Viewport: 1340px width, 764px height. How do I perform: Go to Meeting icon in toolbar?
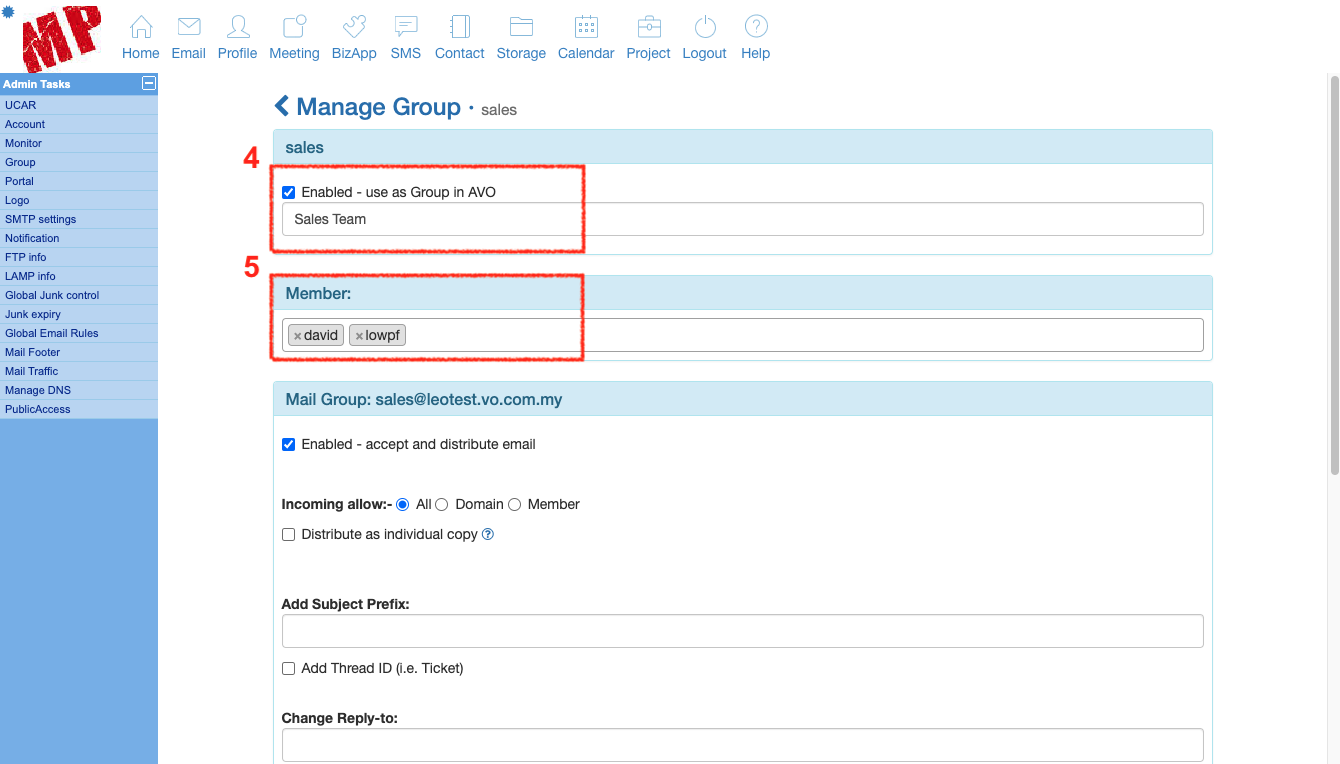tap(294, 27)
